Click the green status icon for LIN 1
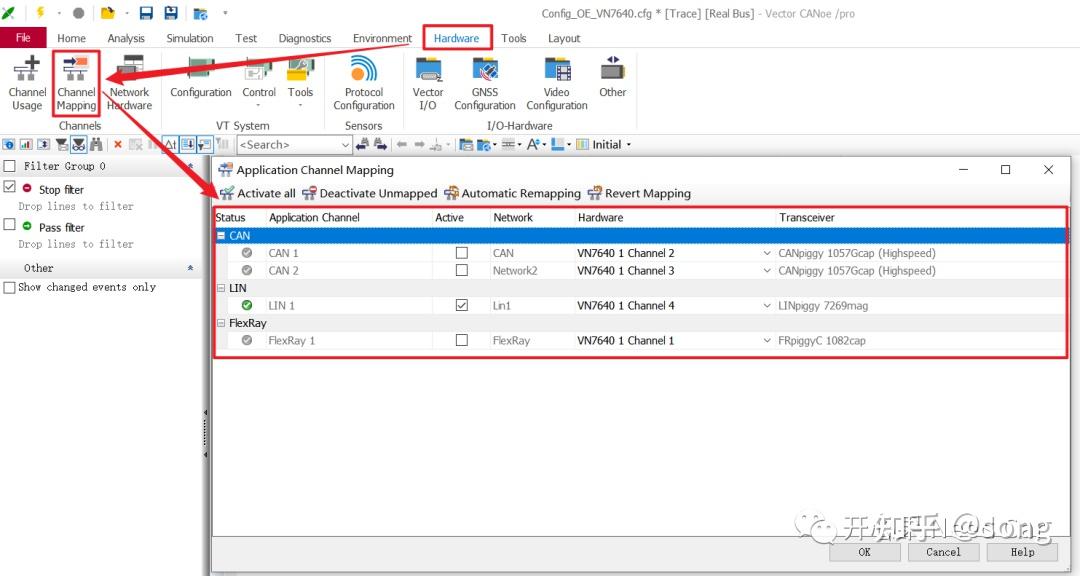 (x=247, y=305)
